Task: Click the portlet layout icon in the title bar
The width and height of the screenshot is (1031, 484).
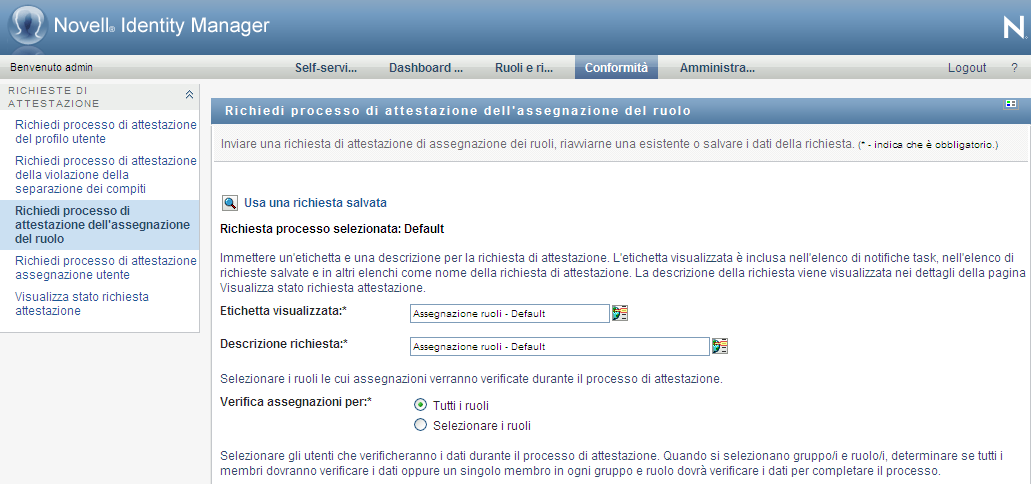Action: pos(1011,104)
